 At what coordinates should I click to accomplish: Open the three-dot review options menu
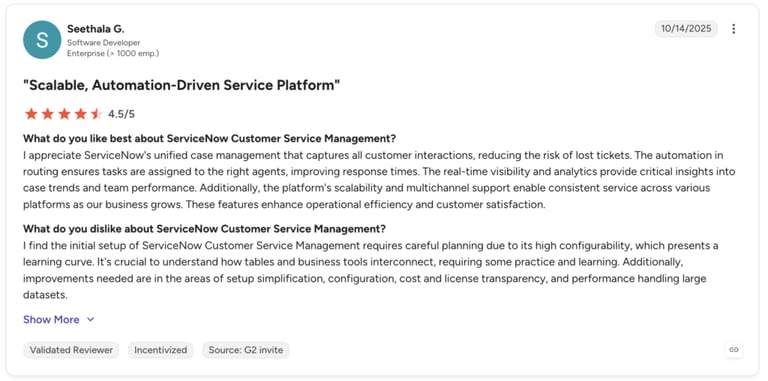click(x=733, y=29)
